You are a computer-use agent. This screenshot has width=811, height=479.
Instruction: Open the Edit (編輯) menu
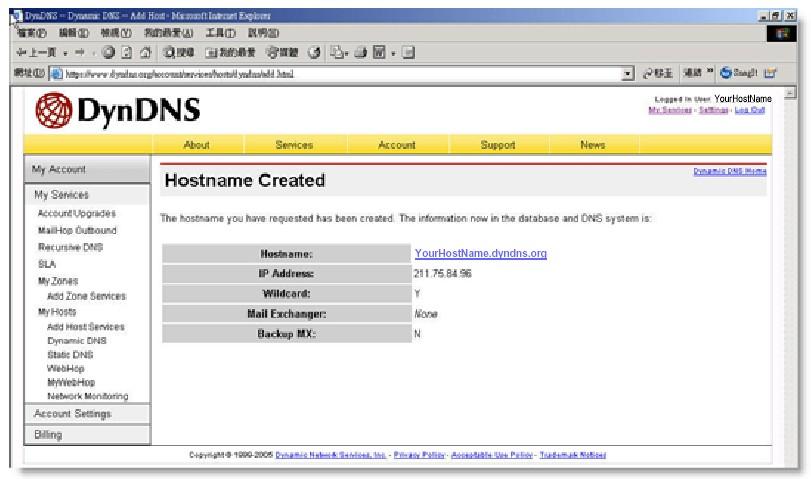click(x=73, y=33)
